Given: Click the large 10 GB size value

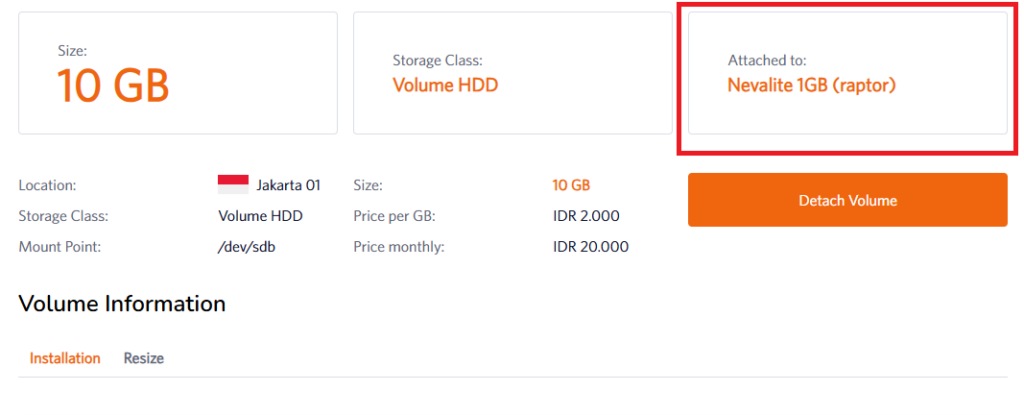Looking at the screenshot, I should pyautogui.click(x=113, y=87).
